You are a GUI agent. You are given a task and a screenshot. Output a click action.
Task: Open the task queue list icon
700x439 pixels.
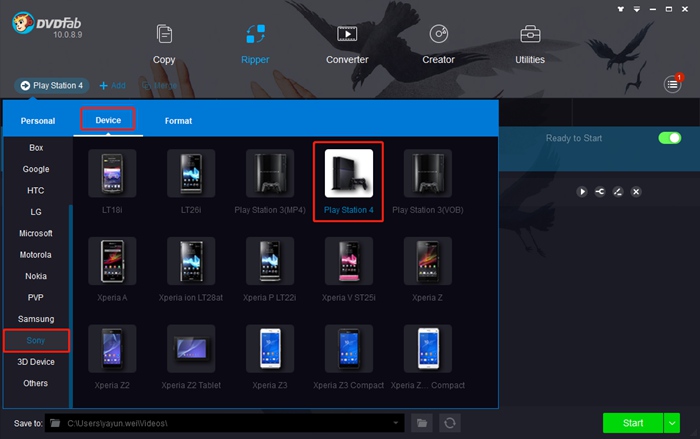672,84
